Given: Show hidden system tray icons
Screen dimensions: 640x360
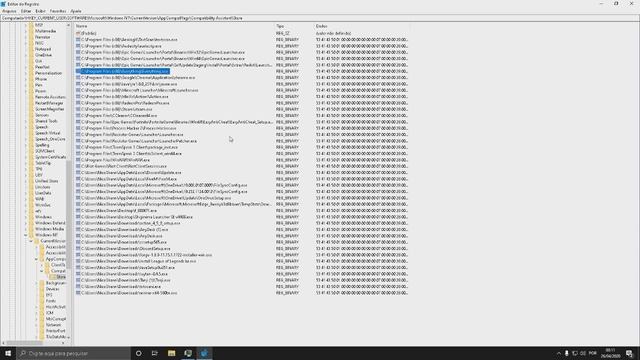Looking at the screenshot, I should click(559, 353).
